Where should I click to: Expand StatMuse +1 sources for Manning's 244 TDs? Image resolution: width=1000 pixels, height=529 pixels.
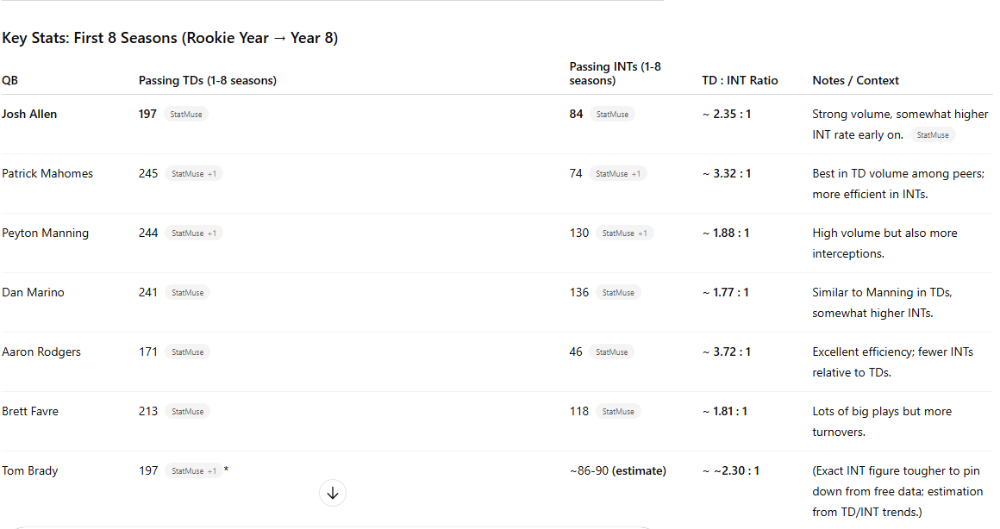tap(194, 233)
